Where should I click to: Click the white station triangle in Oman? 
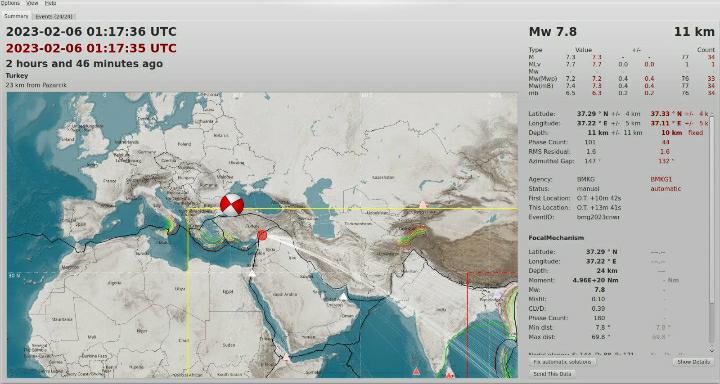pos(343,297)
